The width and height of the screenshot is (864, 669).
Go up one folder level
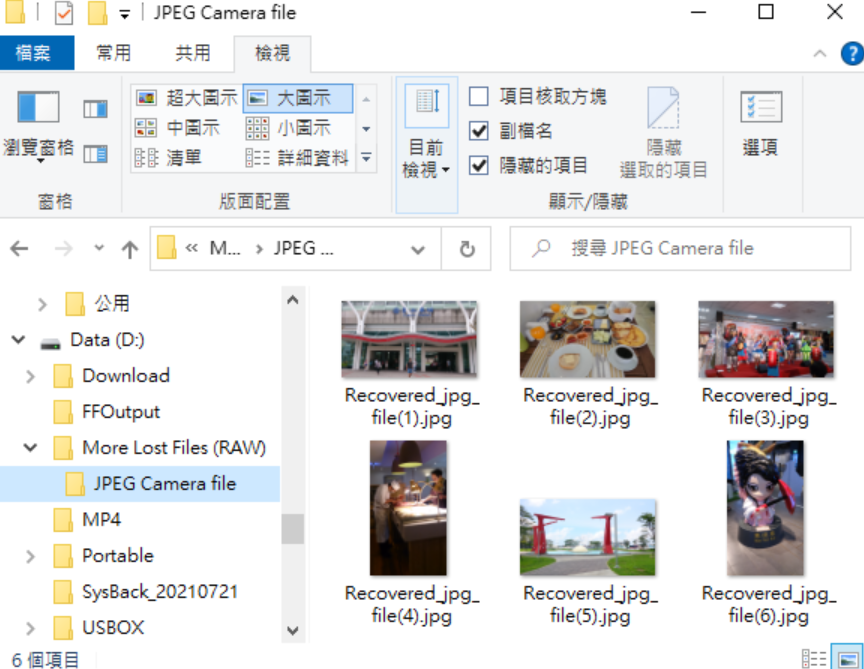[130, 249]
